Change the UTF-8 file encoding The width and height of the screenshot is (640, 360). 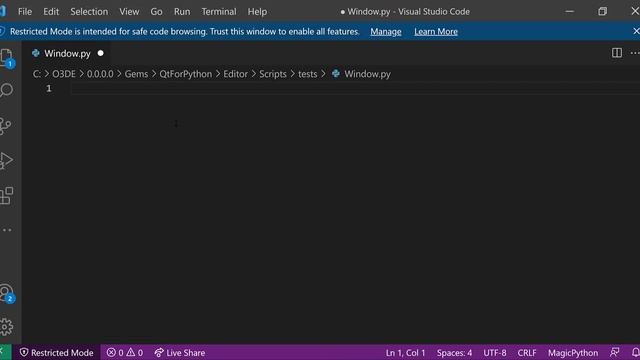point(495,352)
